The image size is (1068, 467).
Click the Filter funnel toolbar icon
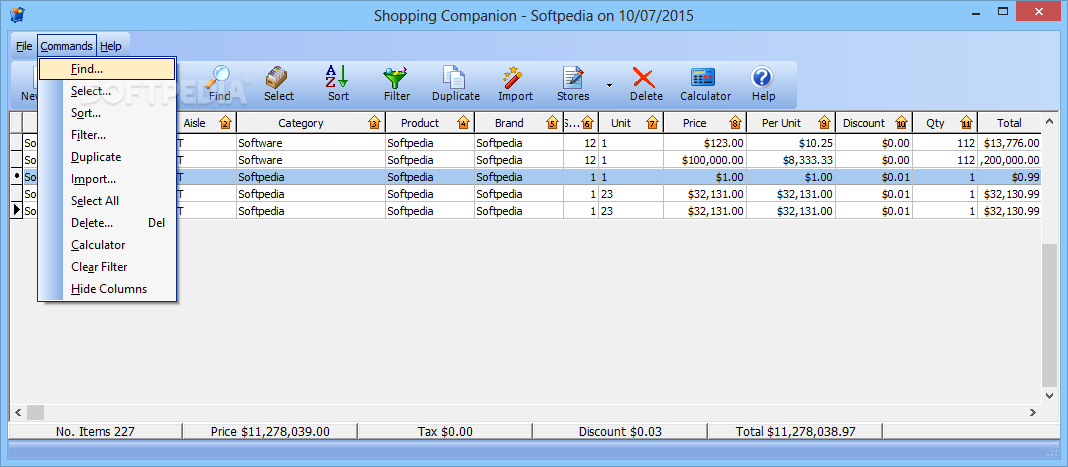tap(396, 76)
